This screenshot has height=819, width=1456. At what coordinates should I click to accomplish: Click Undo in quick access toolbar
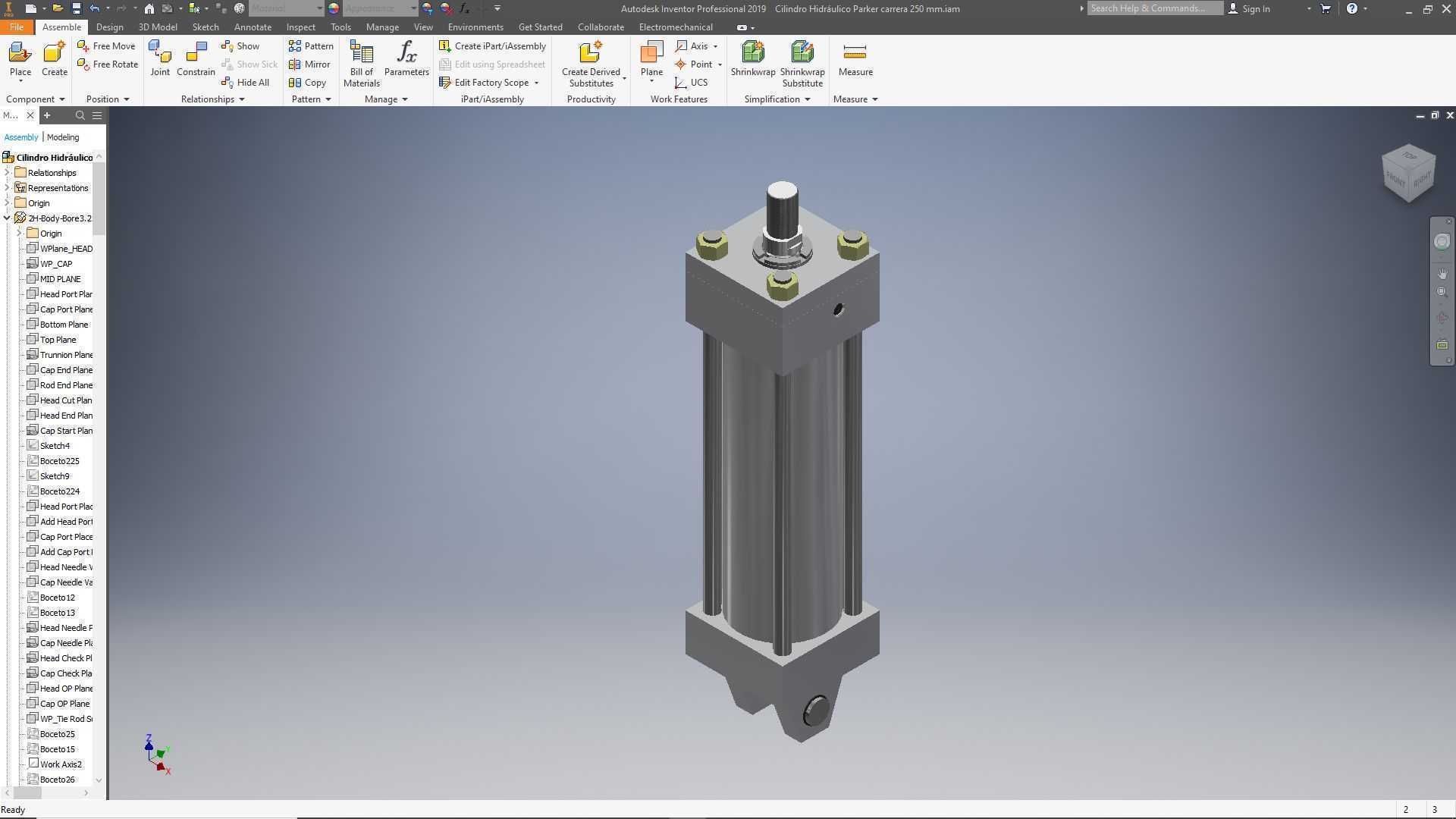(94, 8)
